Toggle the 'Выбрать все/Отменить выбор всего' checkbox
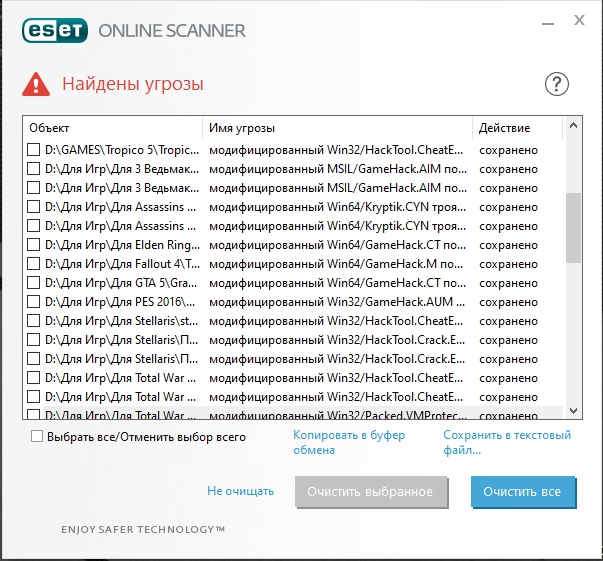Screen dimensions: 603x561 click(38, 436)
